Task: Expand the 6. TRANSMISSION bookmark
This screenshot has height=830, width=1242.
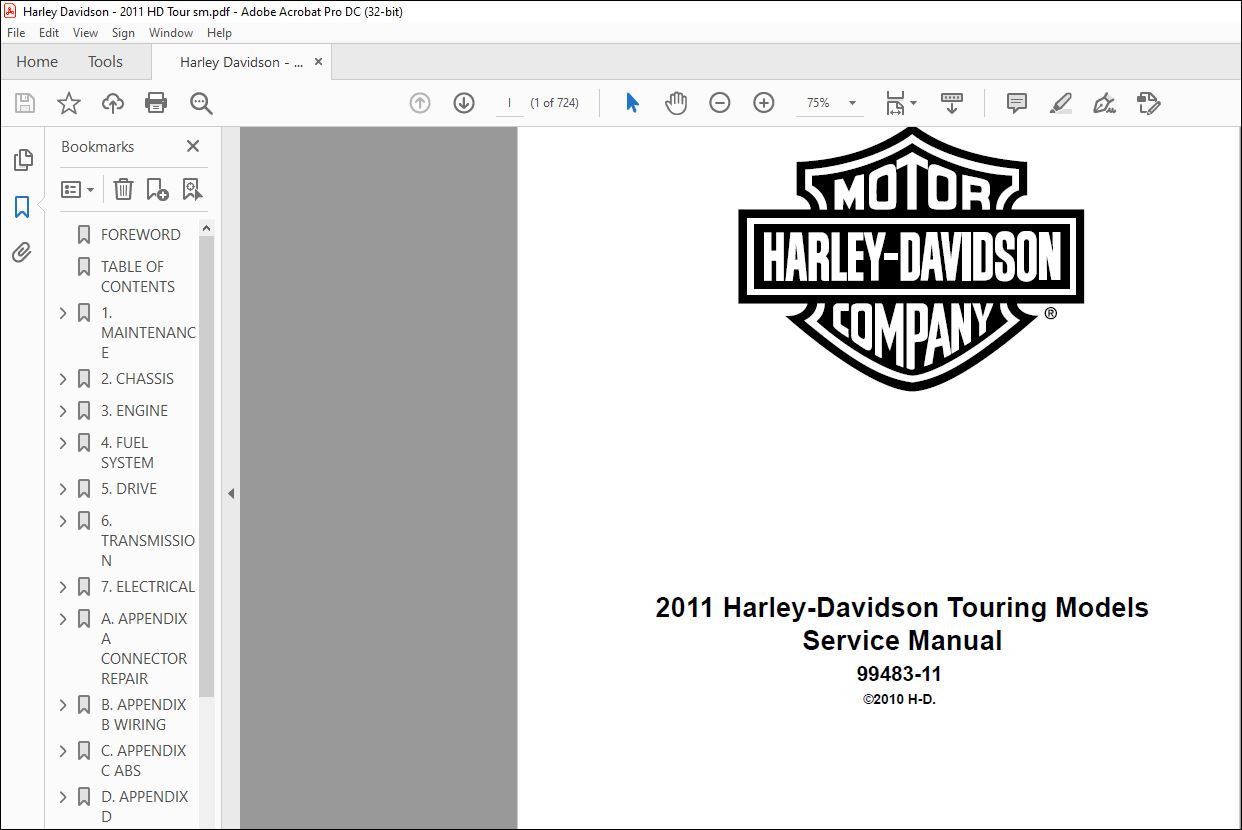Action: coord(63,521)
